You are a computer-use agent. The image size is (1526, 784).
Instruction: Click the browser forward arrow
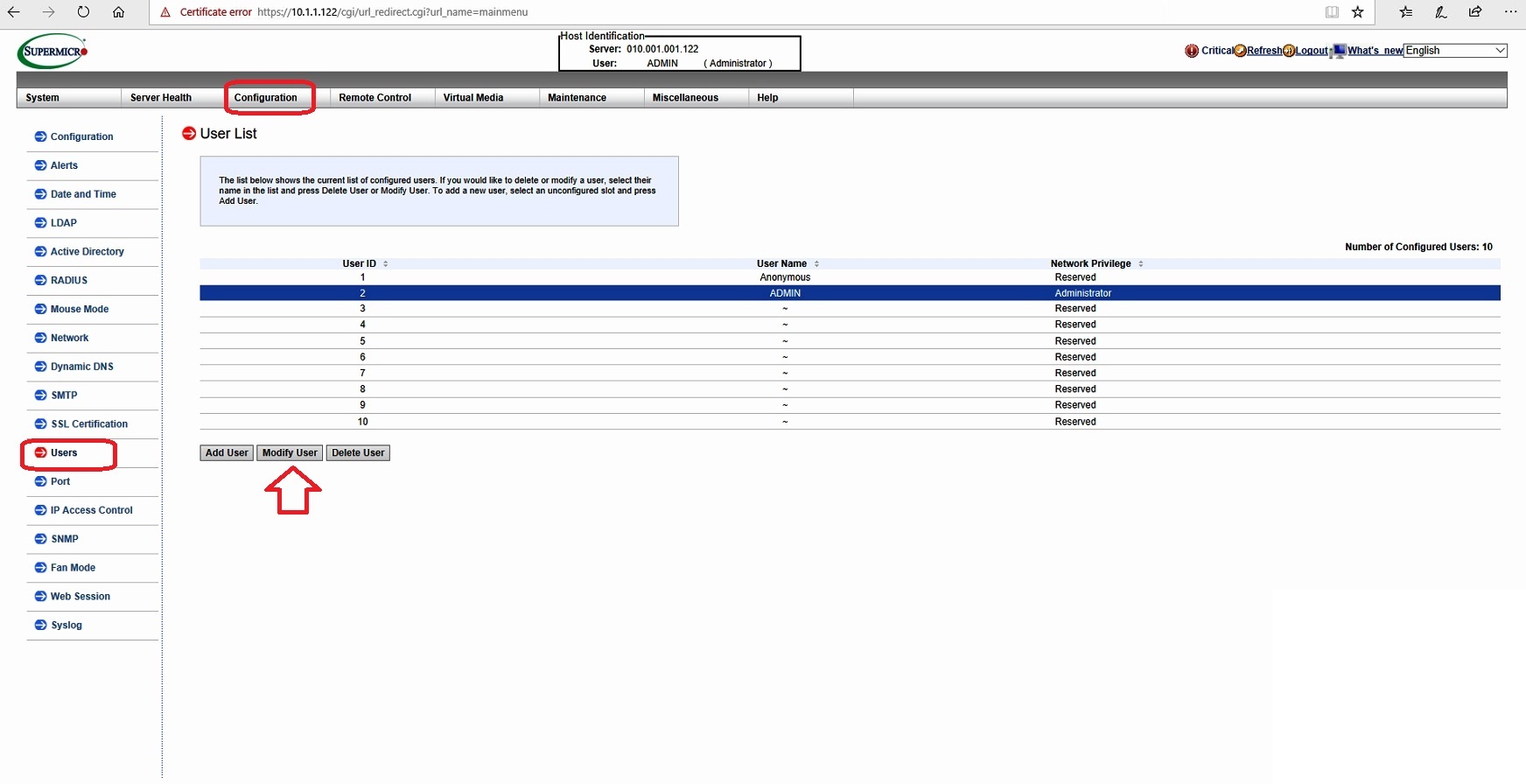click(x=48, y=12)
